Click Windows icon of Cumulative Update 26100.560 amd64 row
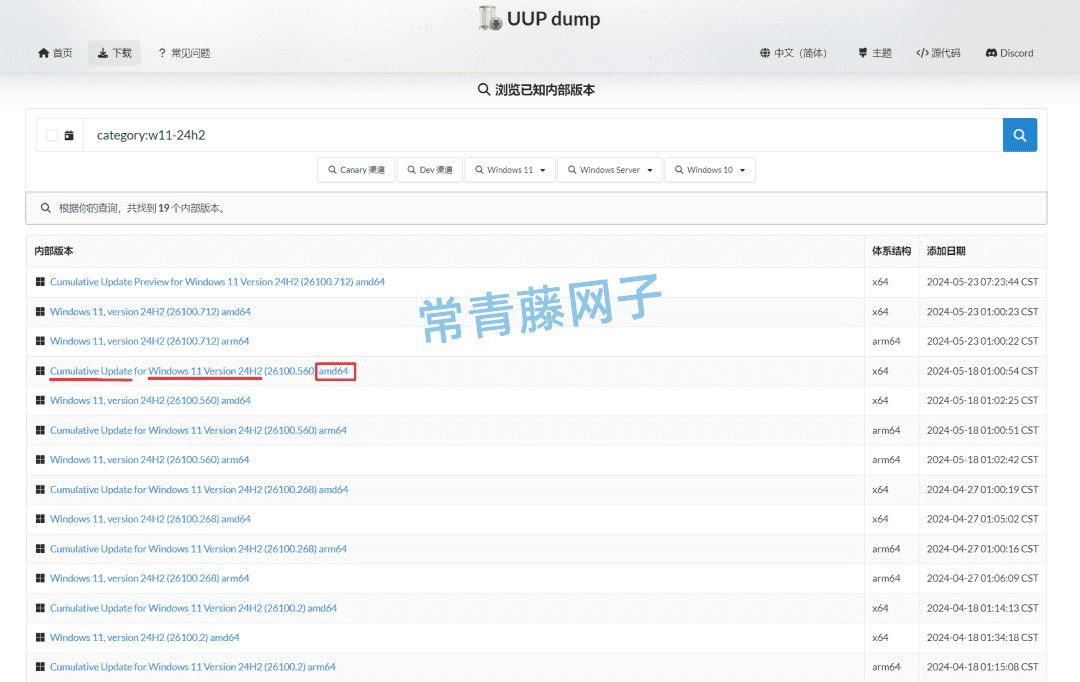Viewport: 1080px width, 682px height. [x=40, y=371]
